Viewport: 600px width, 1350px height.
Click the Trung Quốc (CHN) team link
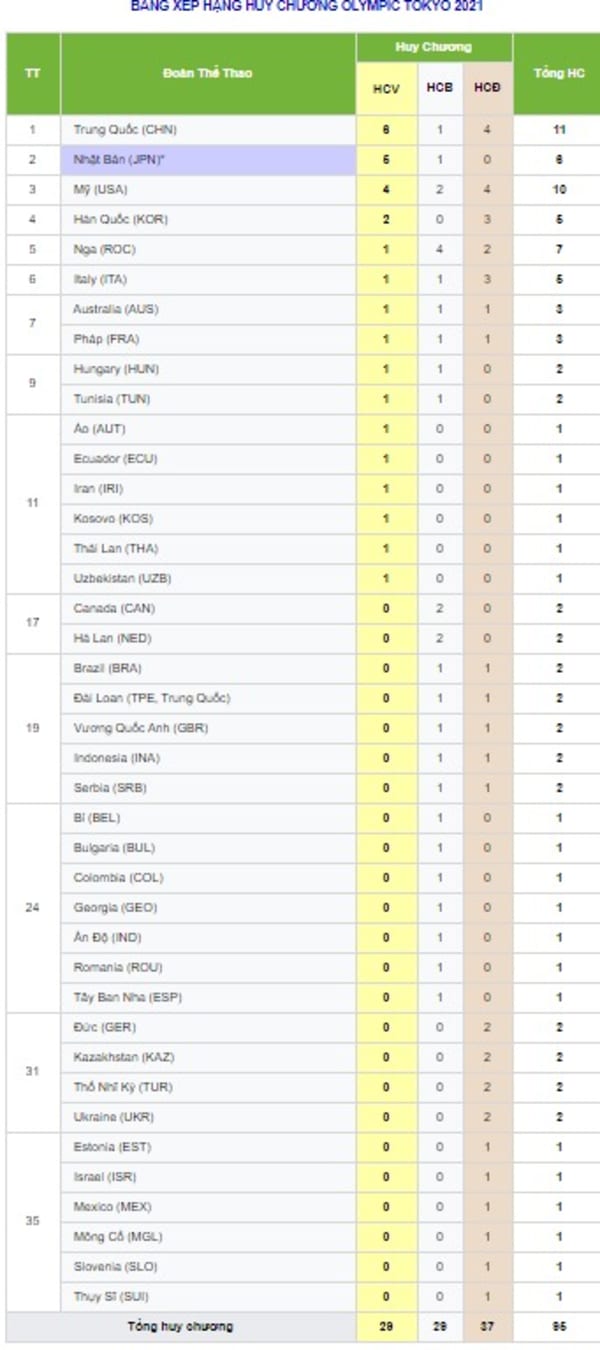click(125, 130)
